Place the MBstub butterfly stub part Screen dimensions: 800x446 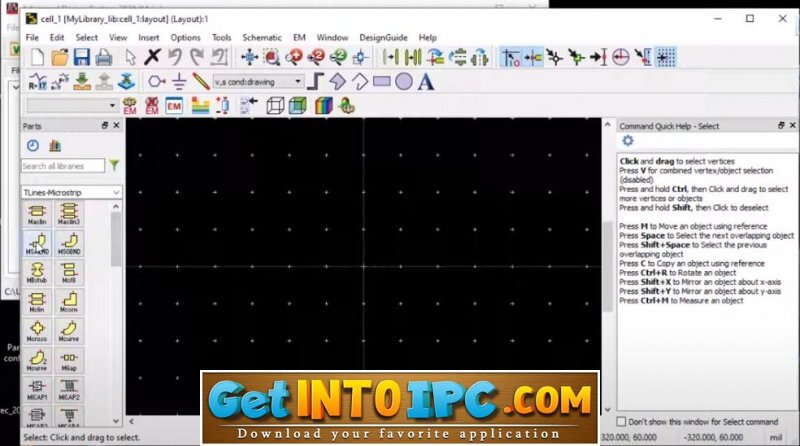point(37,272)
